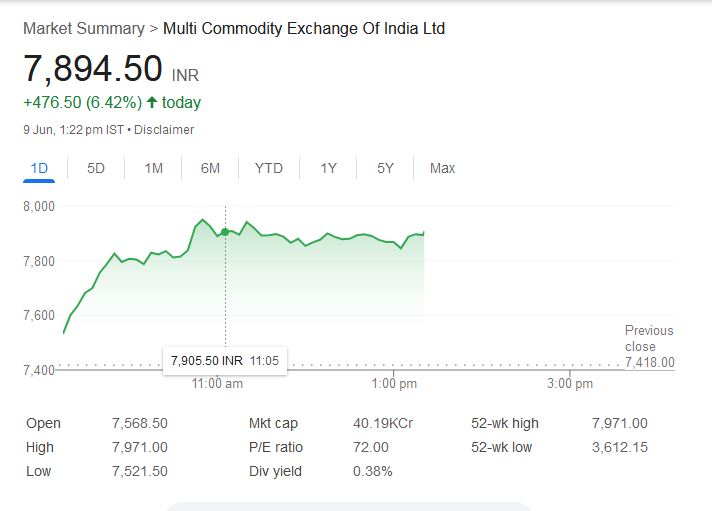The width and height of the screenshot is (712, 511).
Task: Open the 5Y price range tab
Action: [385, 168]
